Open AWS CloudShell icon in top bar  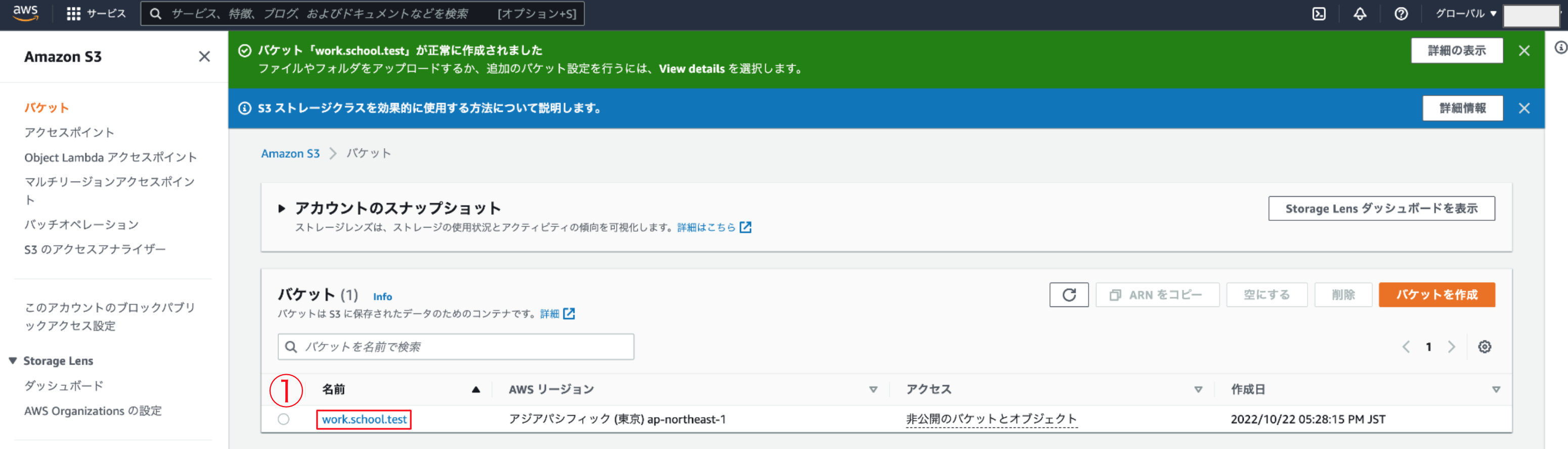(1319, 14)
